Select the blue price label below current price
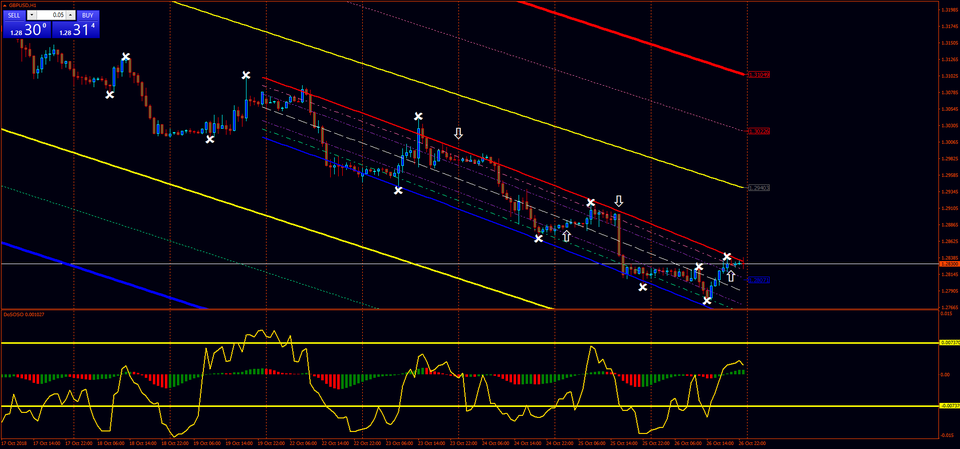The image size is (960, 449). pos(761,280)
